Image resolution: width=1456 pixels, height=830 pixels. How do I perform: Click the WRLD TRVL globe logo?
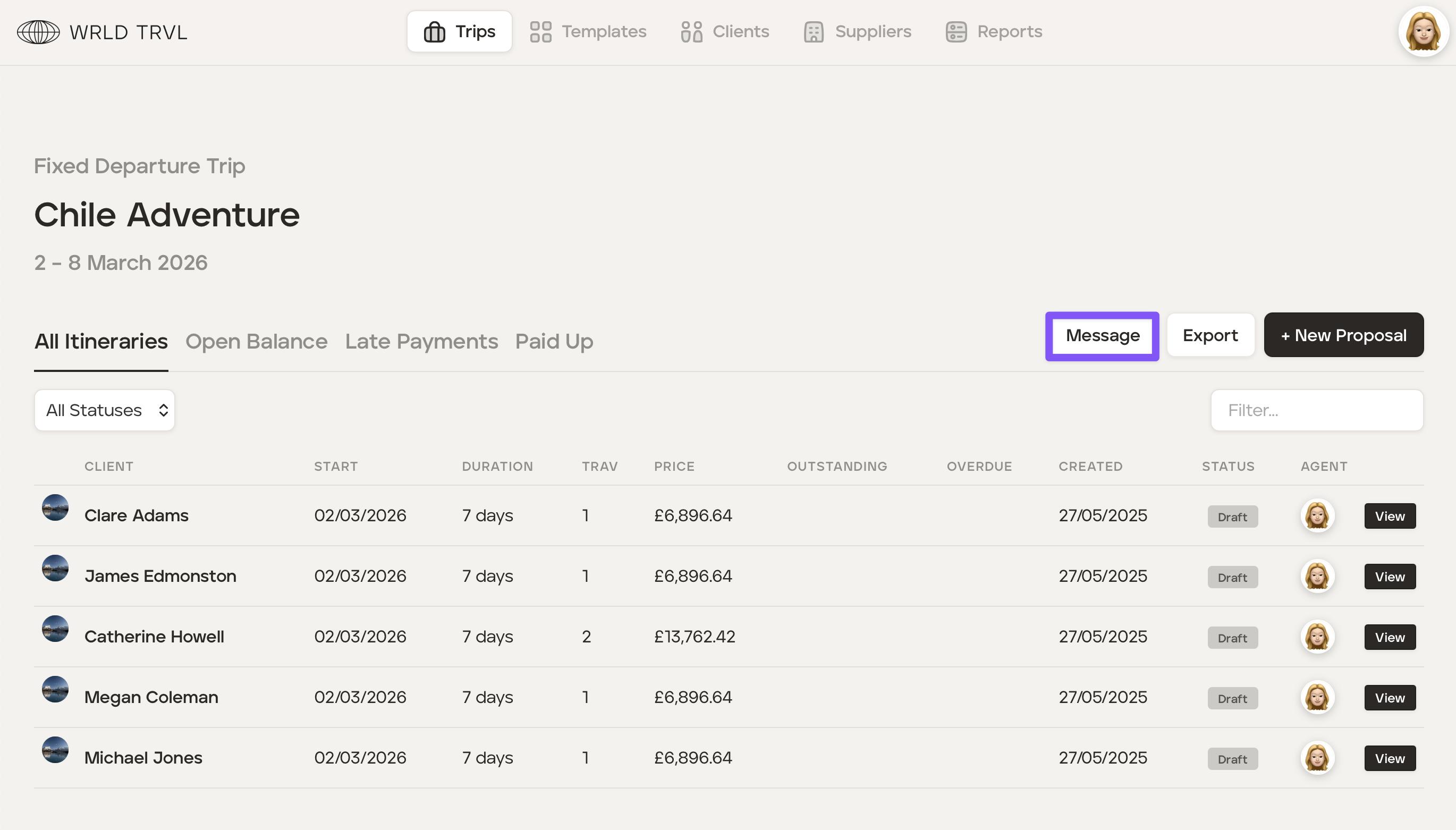[x=38, y=32]
